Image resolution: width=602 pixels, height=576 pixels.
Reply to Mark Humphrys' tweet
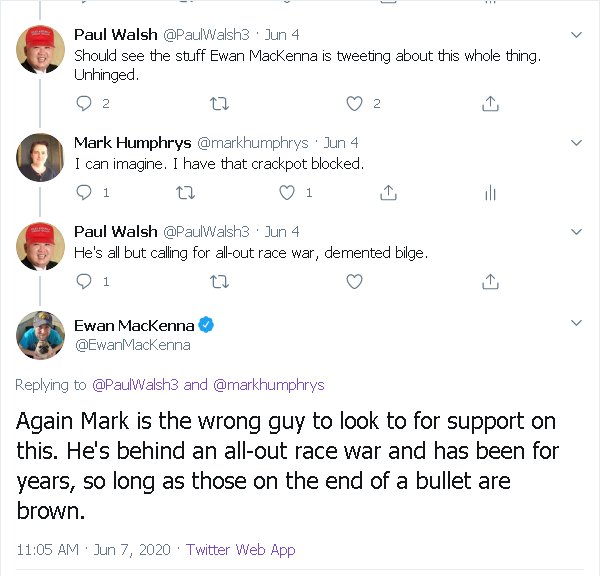pos(84,192)
